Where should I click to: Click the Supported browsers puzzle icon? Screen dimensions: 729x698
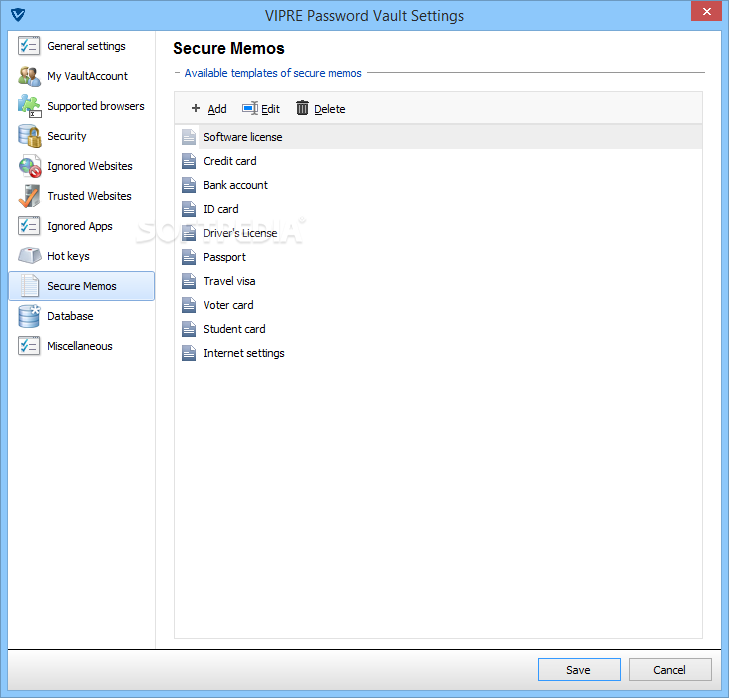(x=29, y=106)
